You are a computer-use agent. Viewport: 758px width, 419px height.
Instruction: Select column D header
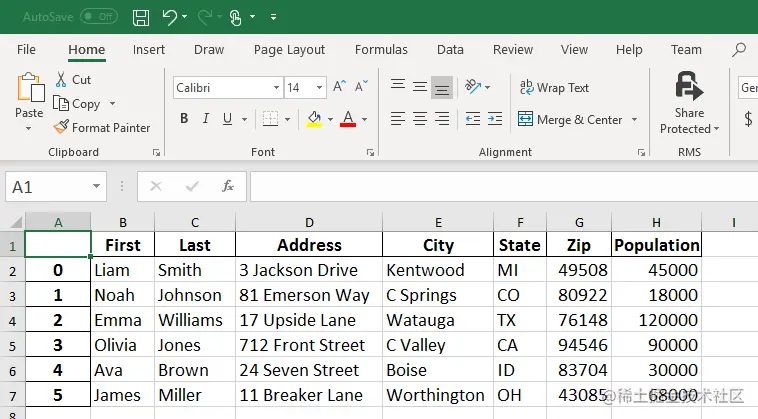tap(309, 222)
